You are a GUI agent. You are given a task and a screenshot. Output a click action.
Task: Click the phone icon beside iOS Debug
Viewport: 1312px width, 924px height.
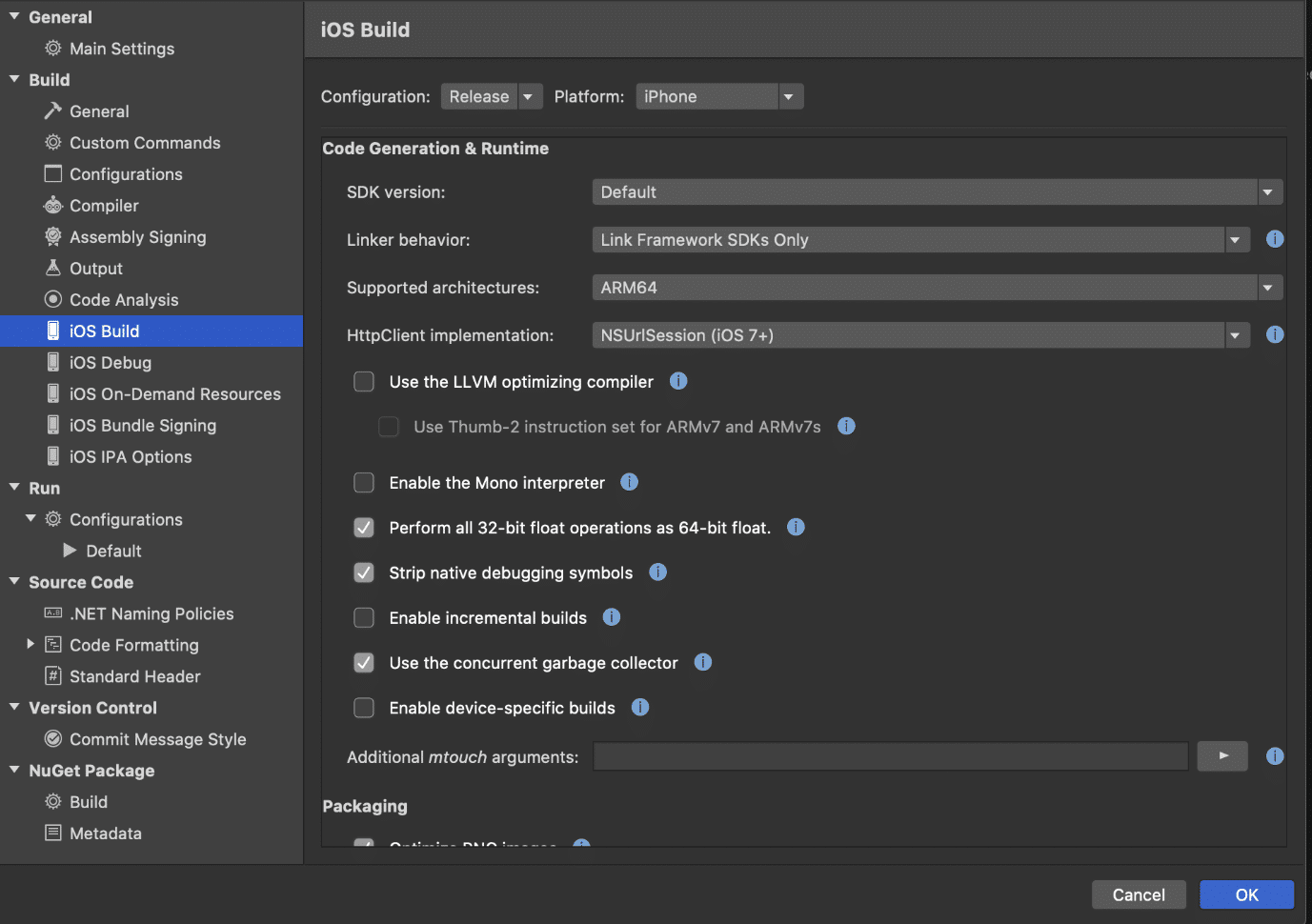53,363
